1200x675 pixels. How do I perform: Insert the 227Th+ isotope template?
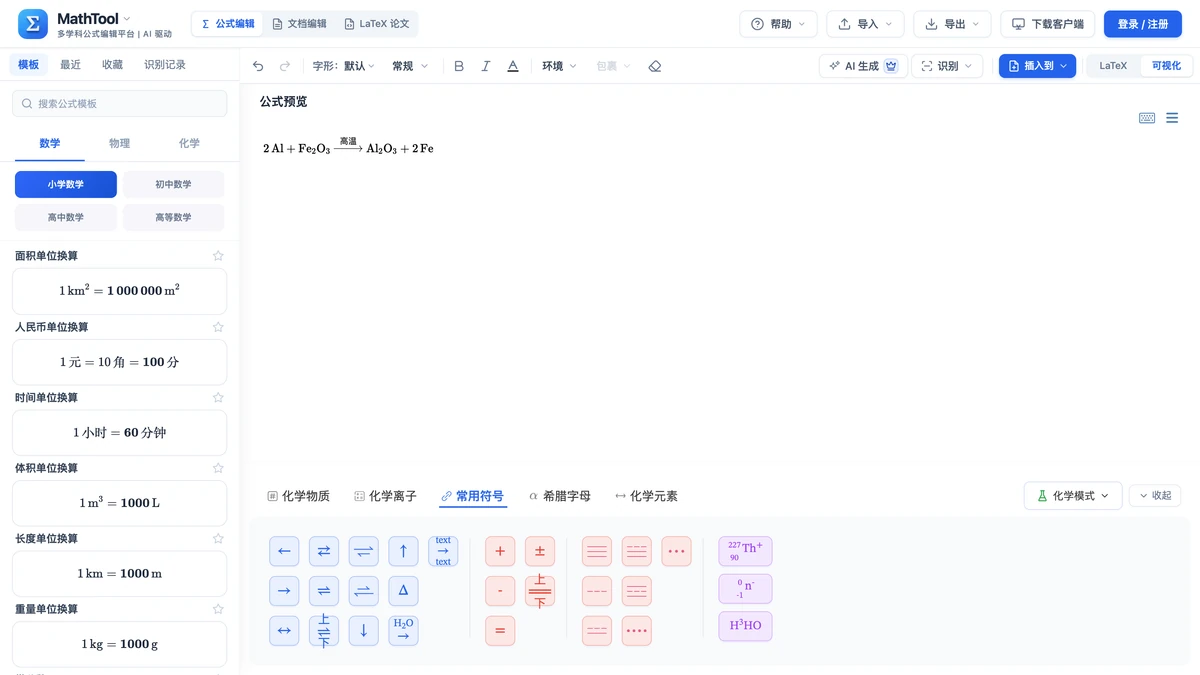pyautogui.click(x=745, y=551)
